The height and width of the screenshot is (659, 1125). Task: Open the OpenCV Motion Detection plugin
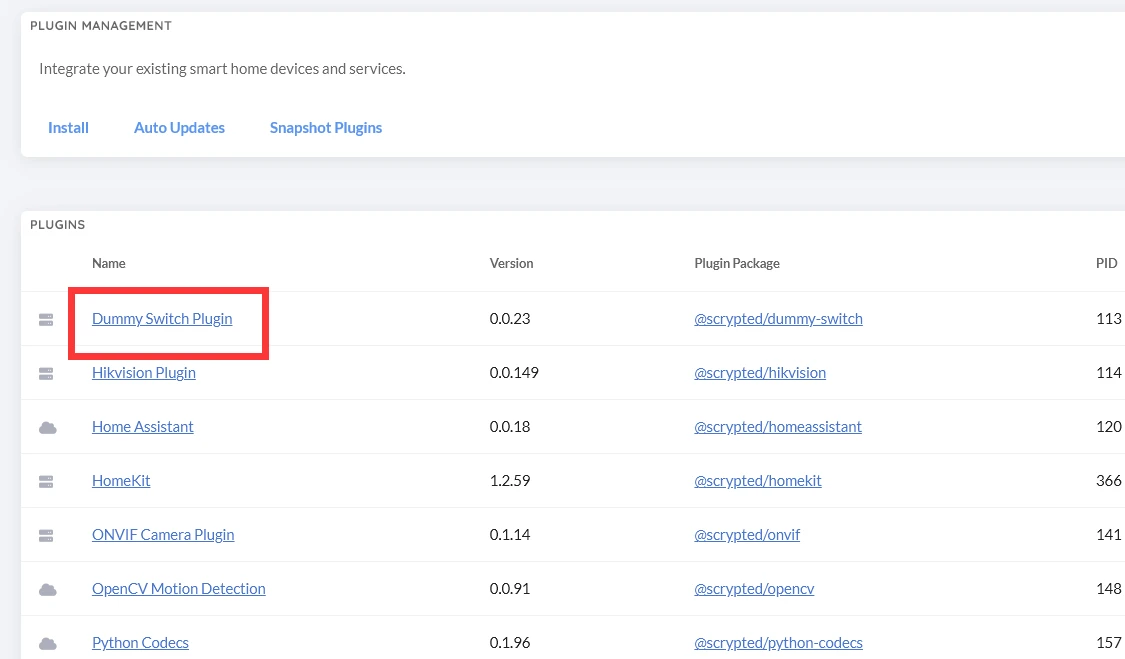pyautogui.click(x=179, y=589)
